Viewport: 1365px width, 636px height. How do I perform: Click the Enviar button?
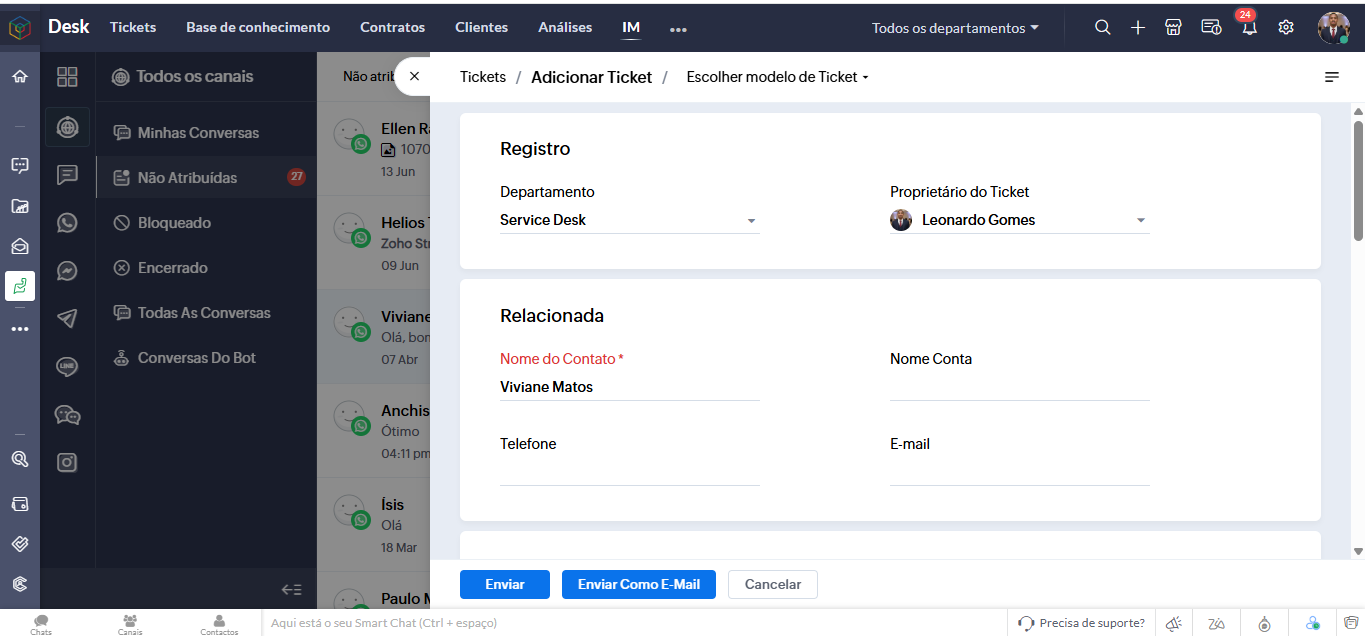(x=504, y=585)
